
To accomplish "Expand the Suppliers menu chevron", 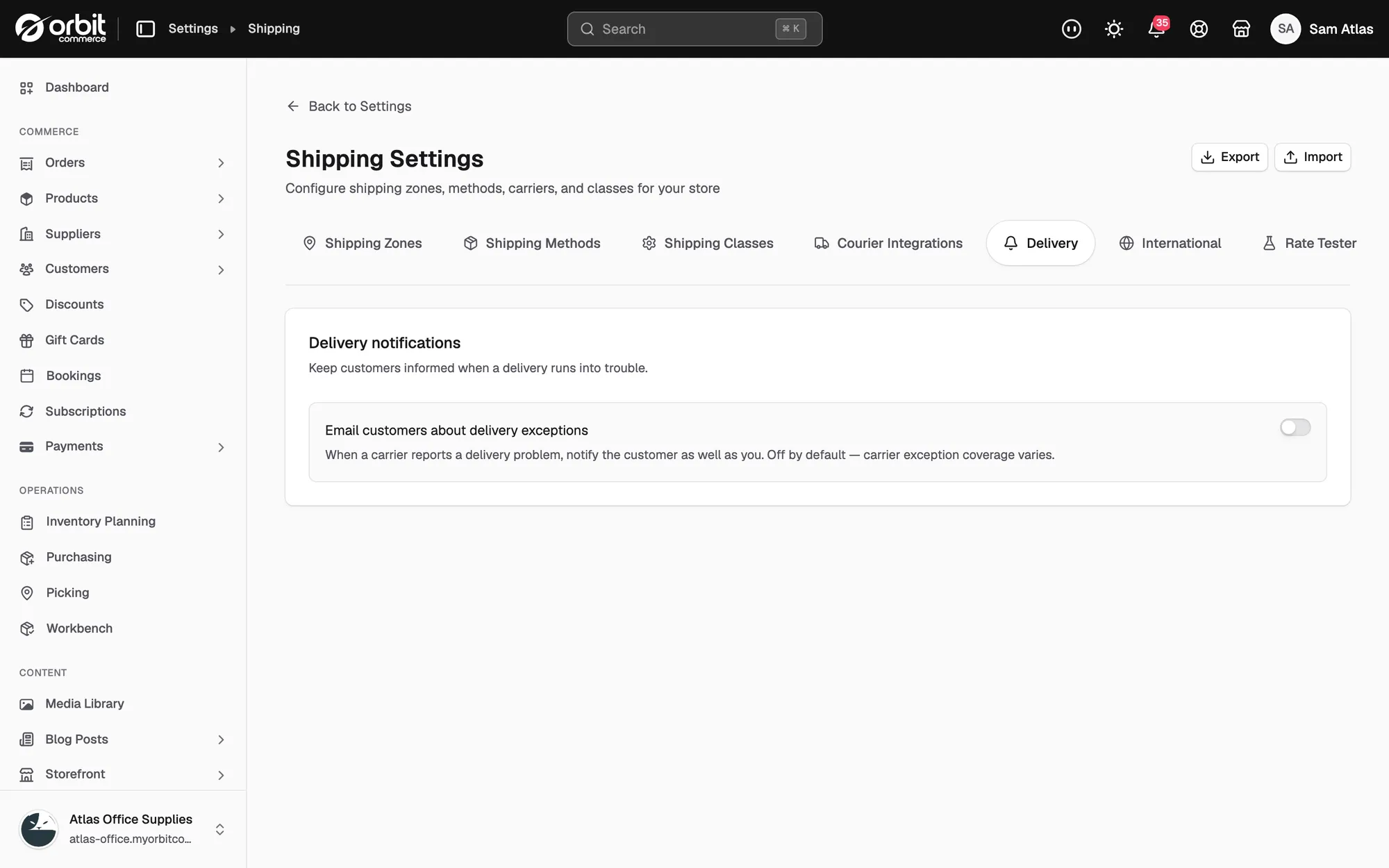I will click(221, 235).
